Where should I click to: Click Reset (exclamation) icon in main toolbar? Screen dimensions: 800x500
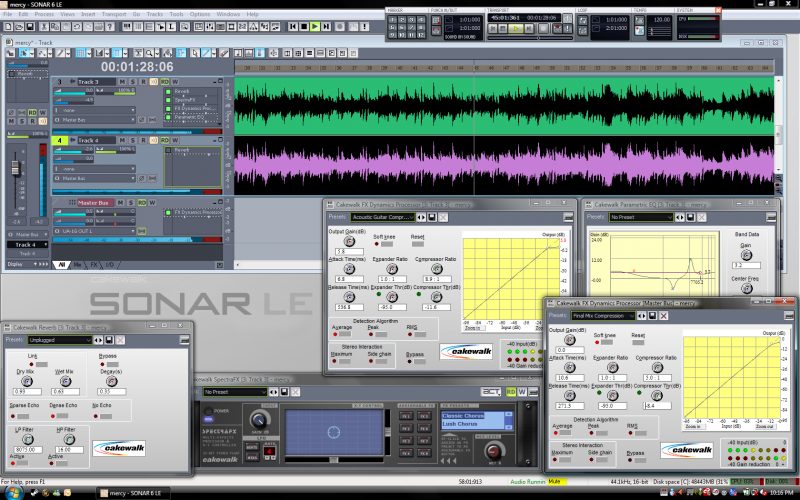tap(364, 27)
